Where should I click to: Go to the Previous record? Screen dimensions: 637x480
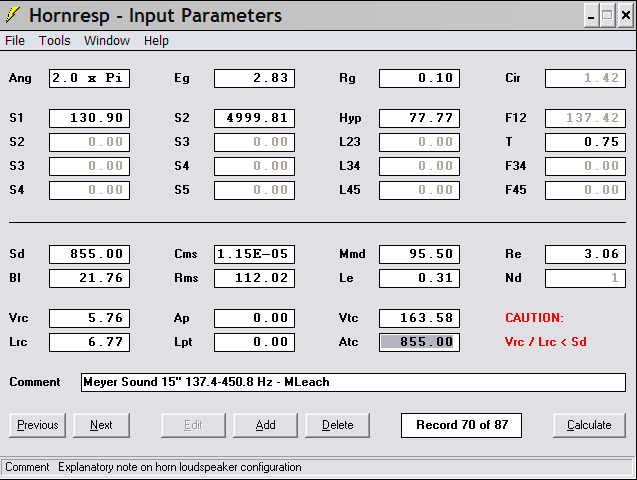click(x=37, y=425)
